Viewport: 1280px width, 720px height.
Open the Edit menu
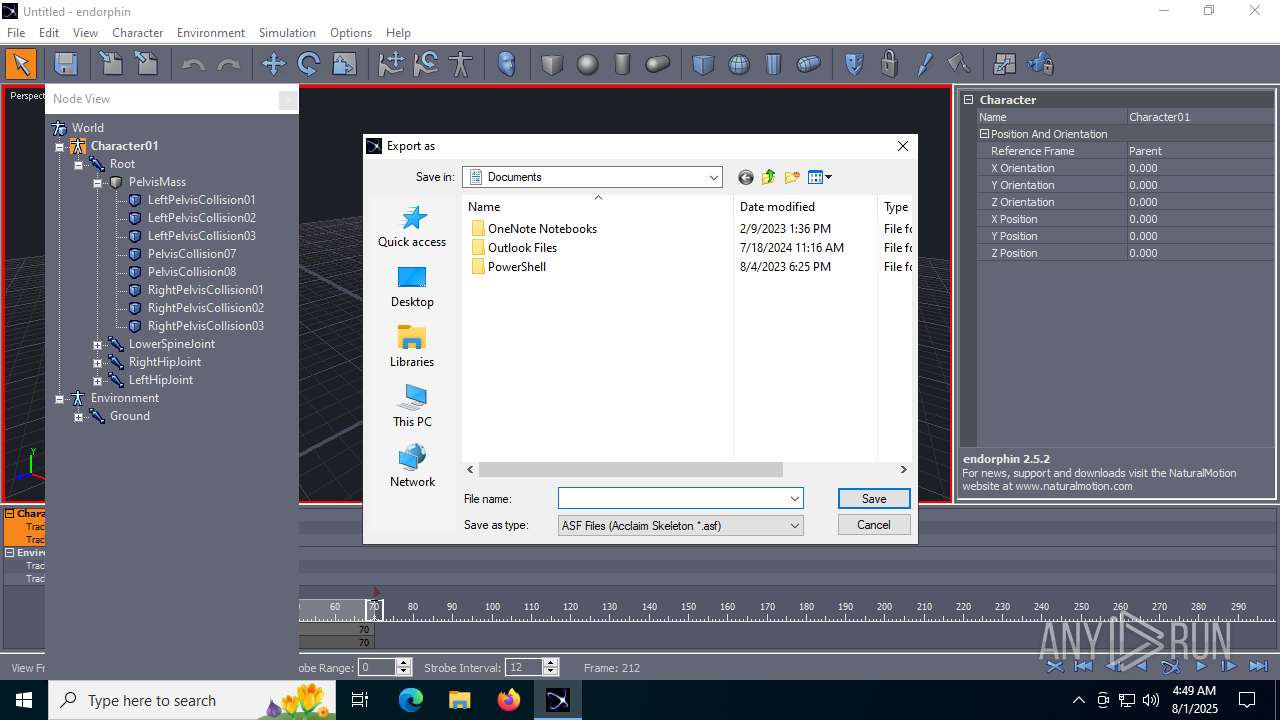pos(49,32)
